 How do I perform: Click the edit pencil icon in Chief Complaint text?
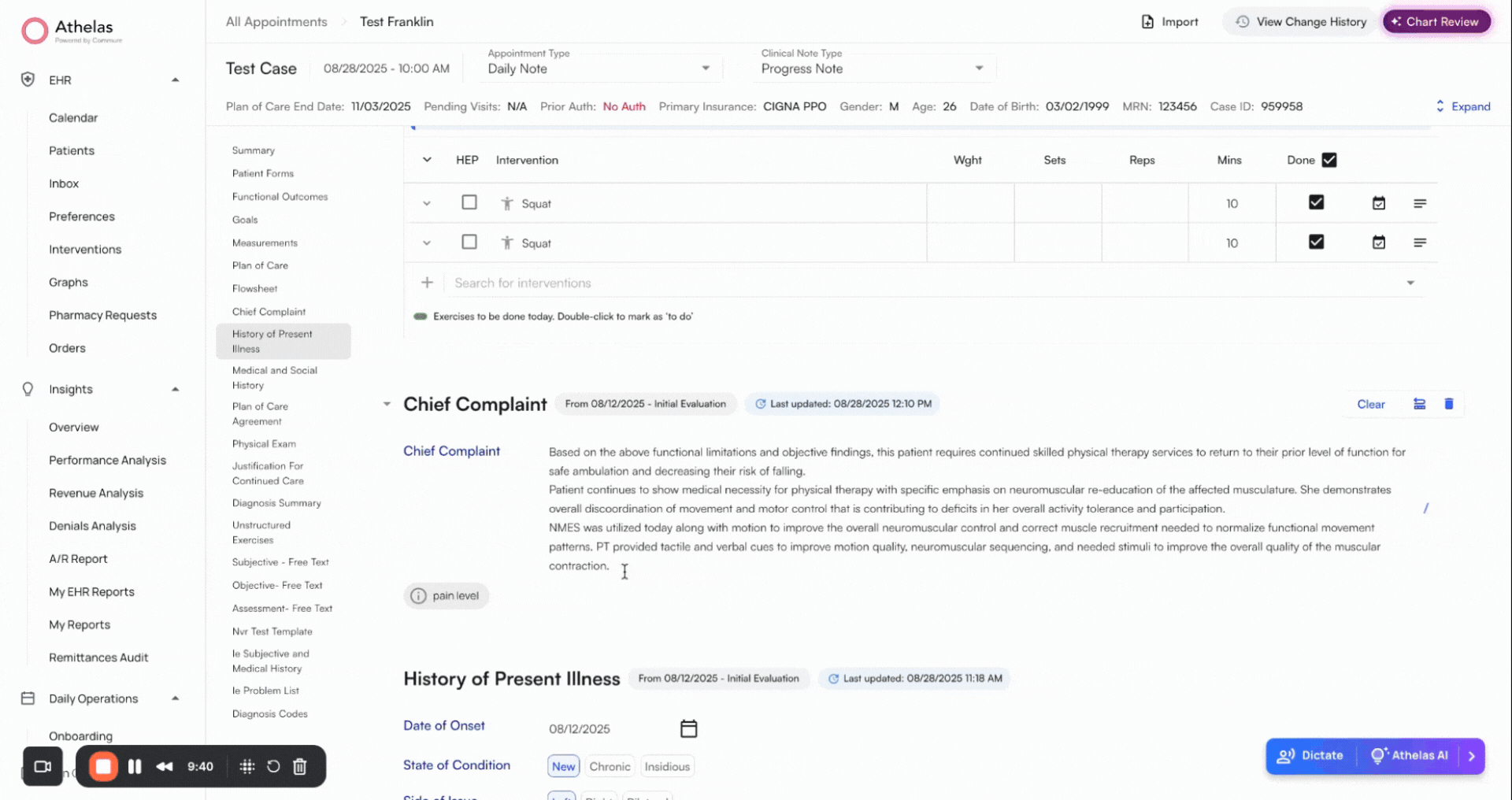(1425, 509)
